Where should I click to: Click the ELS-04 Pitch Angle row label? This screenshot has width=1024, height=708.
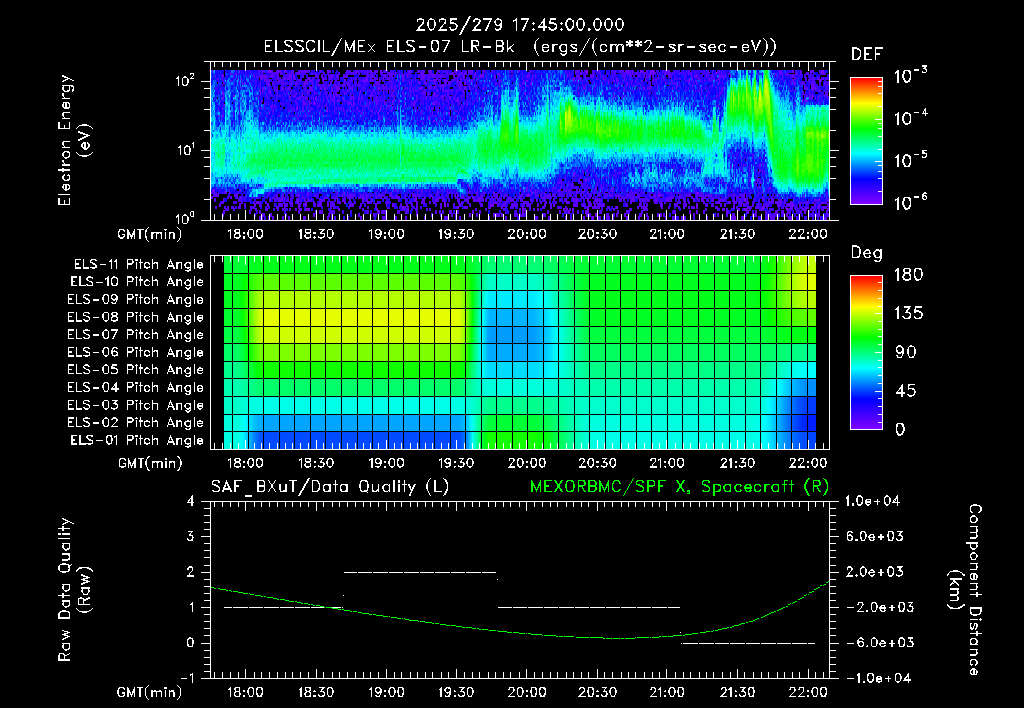click(x=136, y=387)
